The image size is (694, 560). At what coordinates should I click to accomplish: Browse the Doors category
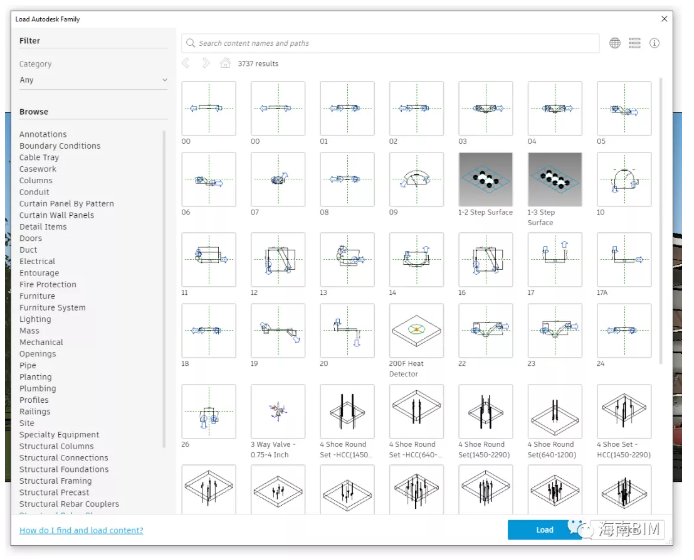(x=31, y=238)
